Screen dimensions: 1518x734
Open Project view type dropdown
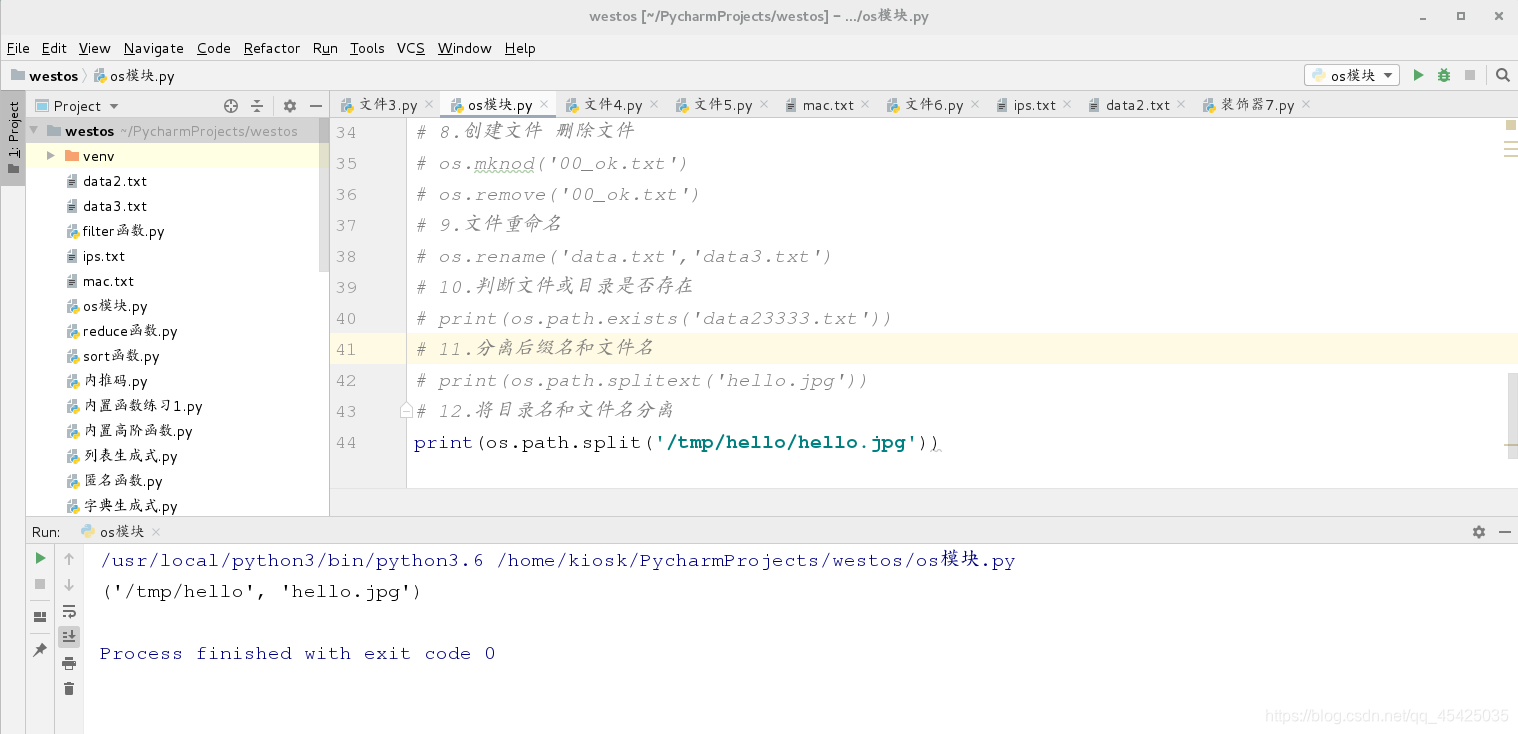click(114, 106)
